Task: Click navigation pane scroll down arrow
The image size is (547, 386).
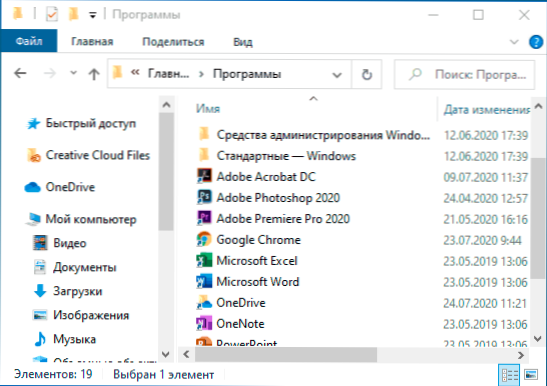Action: tap(166, 354)
